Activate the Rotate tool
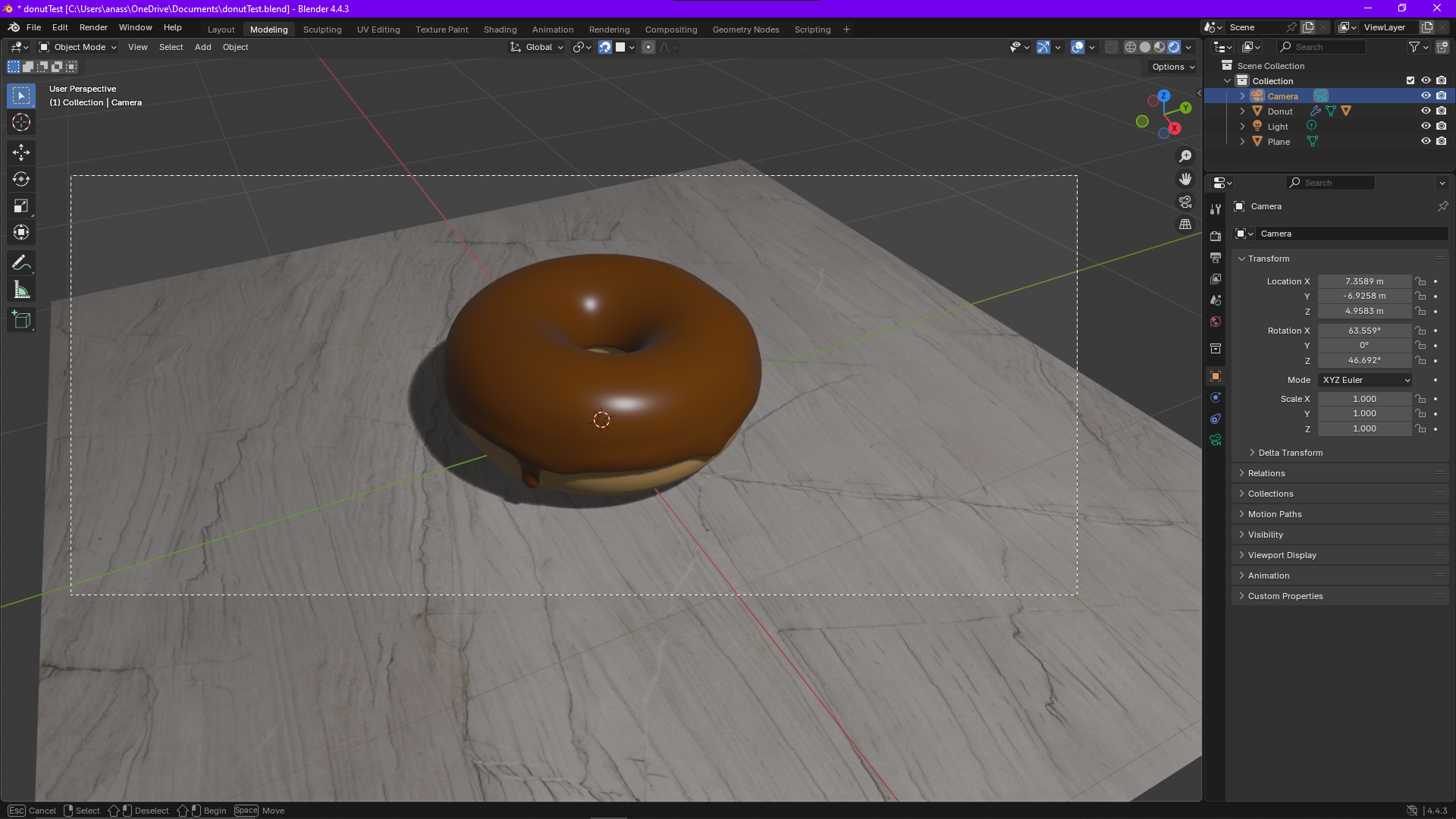 21,179
